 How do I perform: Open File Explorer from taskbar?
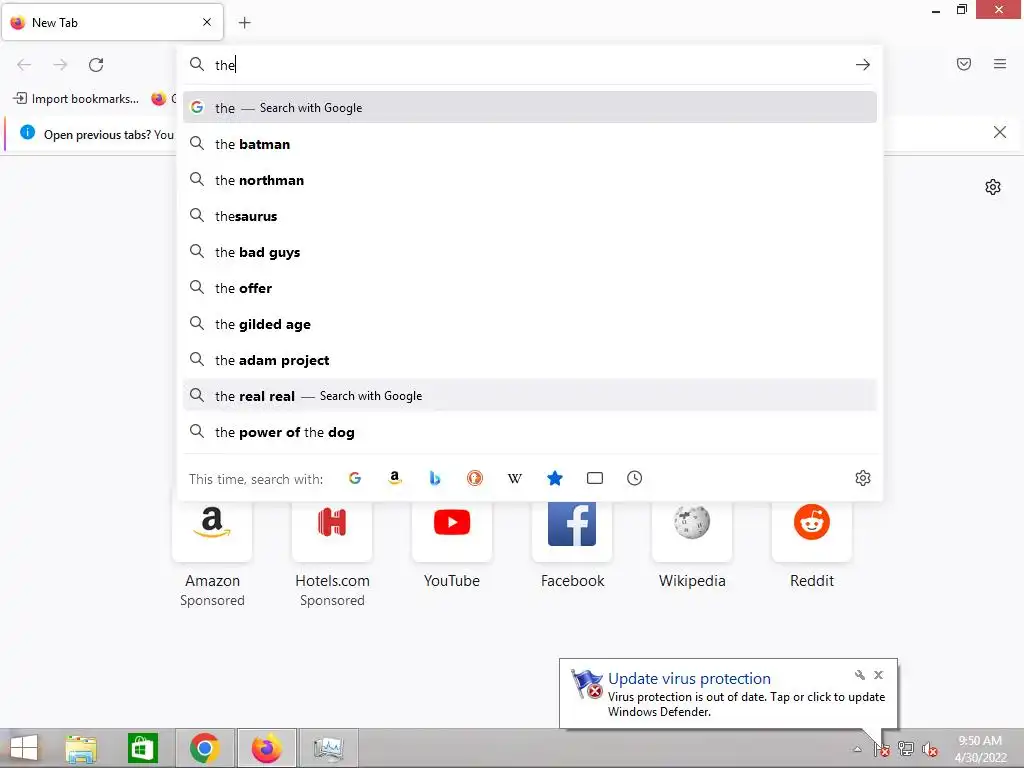pos(81,748)
